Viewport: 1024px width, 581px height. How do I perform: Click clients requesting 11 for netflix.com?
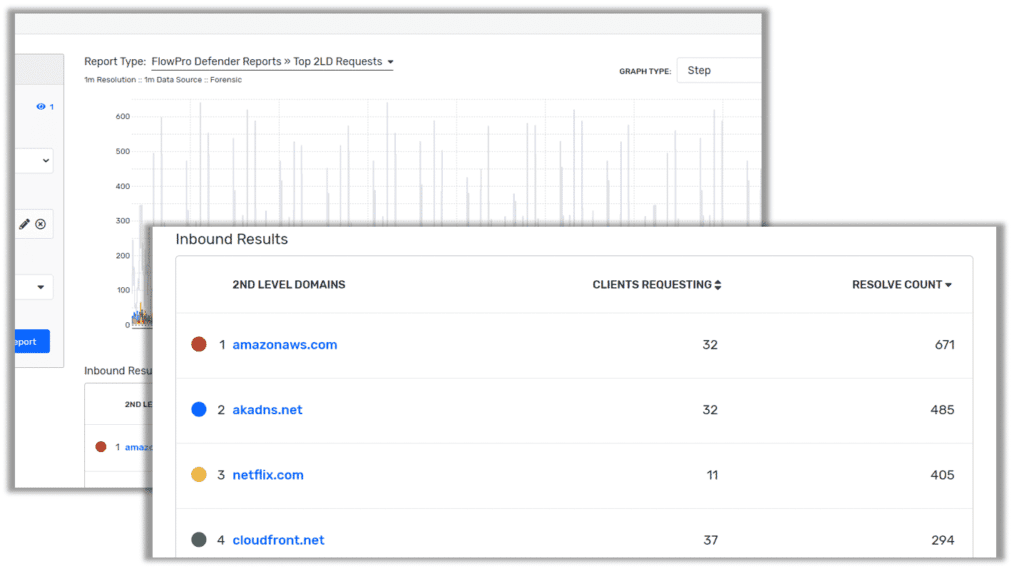point(712,475)
